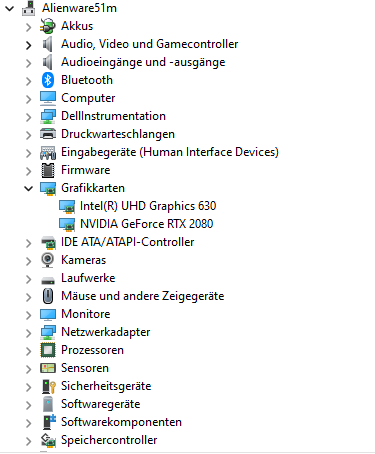Expand the Netzwerkadapter category
The height and width of the screenshot is (454, 375).
29,333
